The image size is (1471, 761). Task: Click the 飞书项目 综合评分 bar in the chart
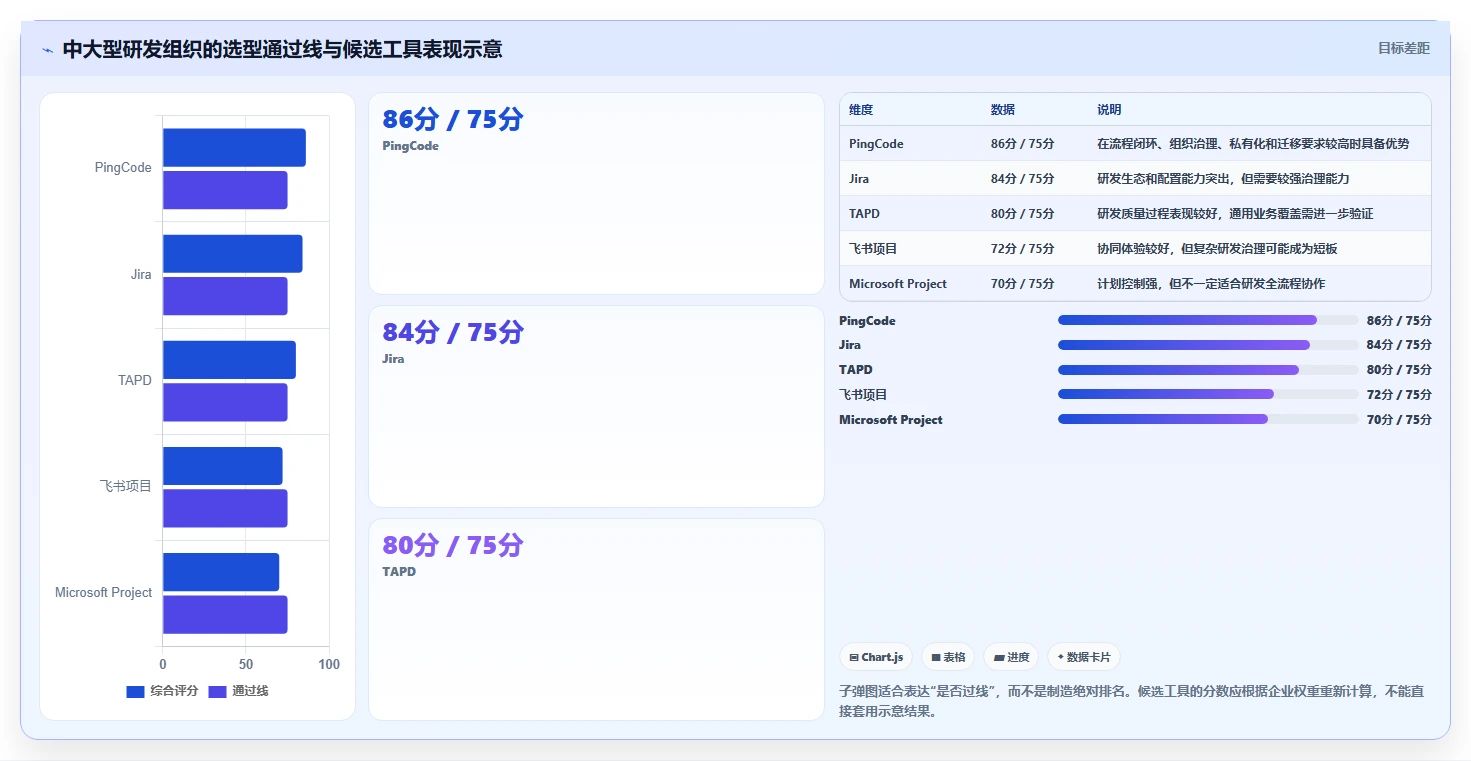click(222, 466)
